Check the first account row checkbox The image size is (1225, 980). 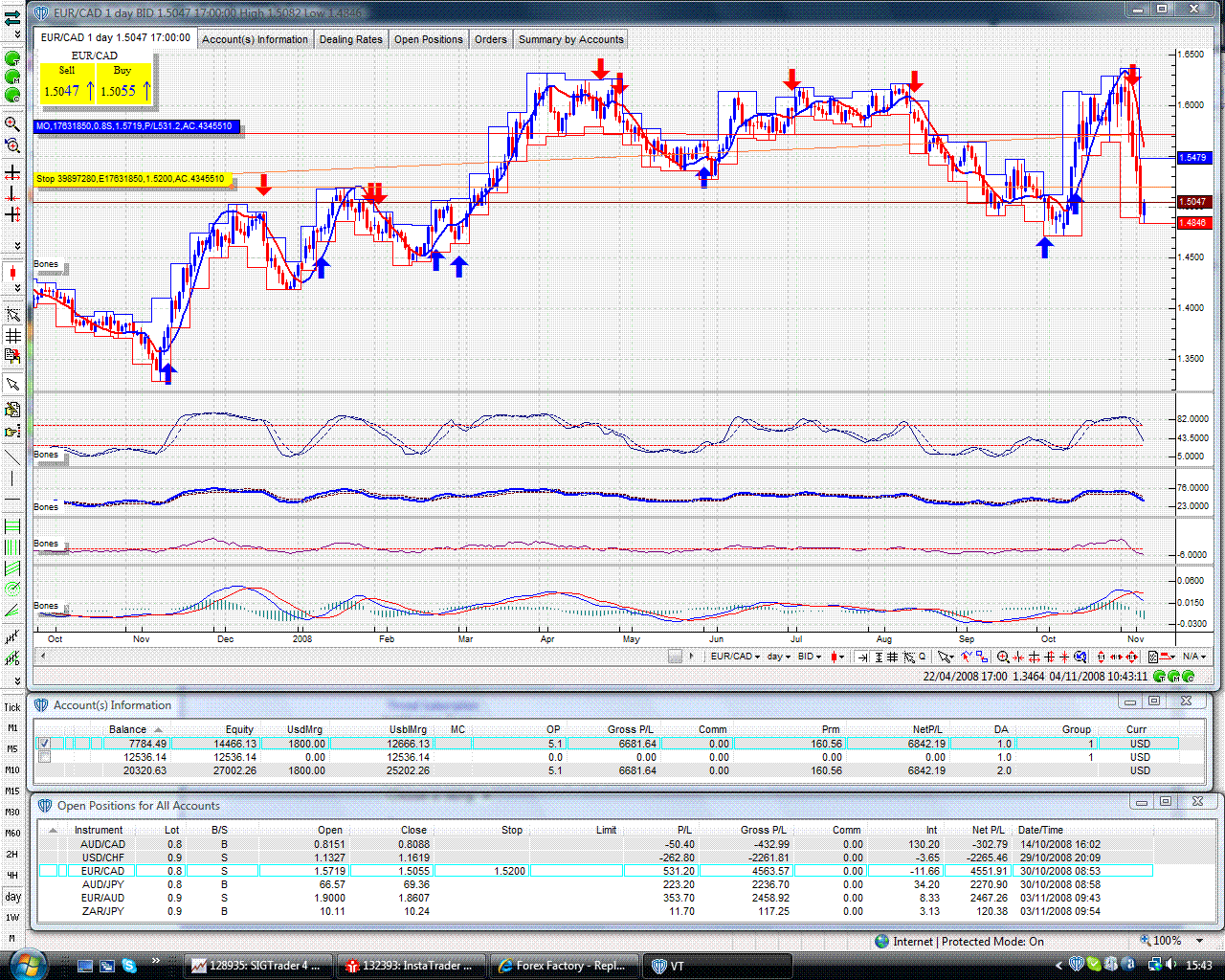(44, 744)
